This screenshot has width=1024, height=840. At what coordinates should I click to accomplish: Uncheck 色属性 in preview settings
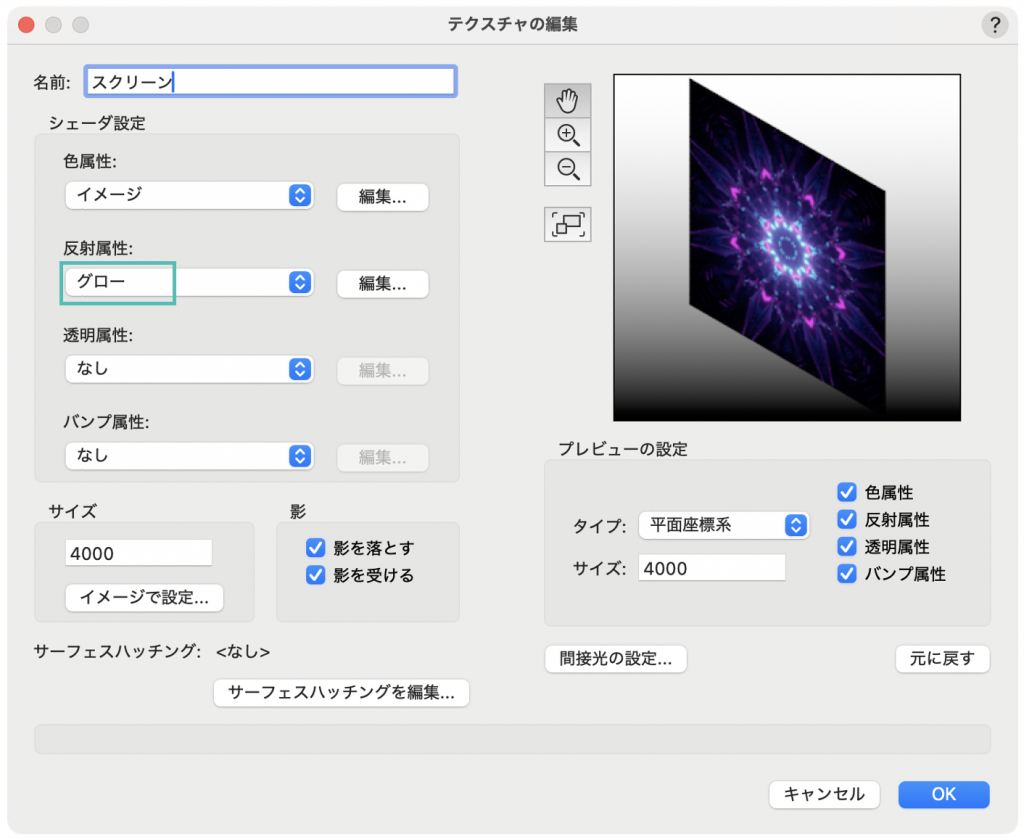846,492
